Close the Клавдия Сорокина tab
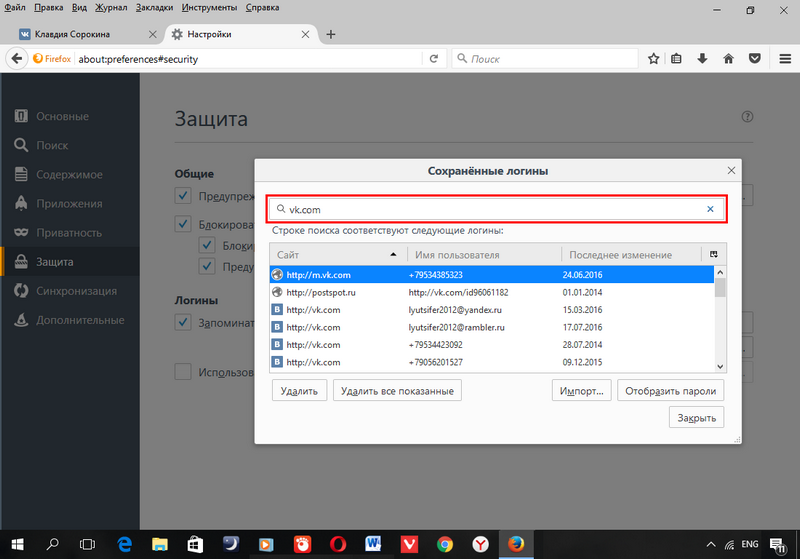The height and width of the screenshot is (559, 800). click(x=152, y=34)
